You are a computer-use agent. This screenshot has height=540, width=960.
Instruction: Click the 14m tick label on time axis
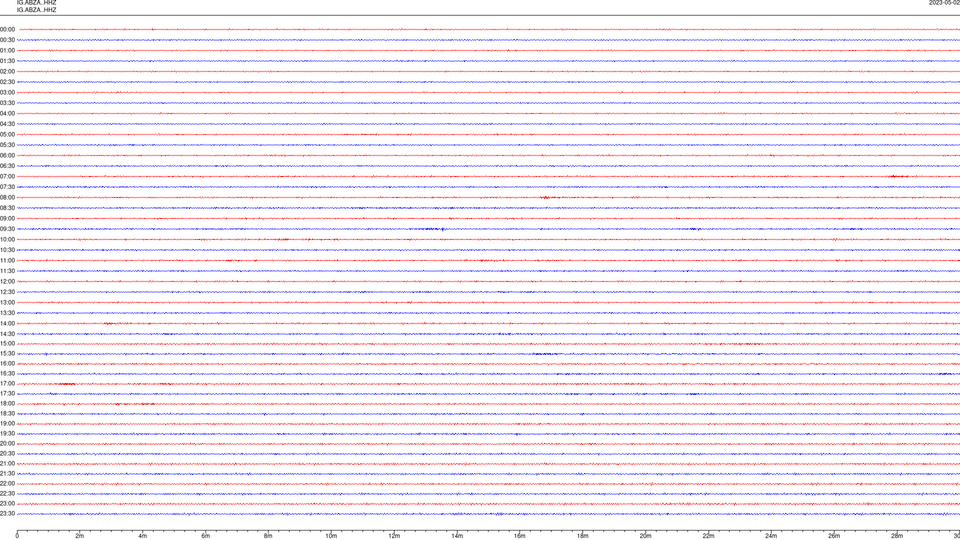457,536
